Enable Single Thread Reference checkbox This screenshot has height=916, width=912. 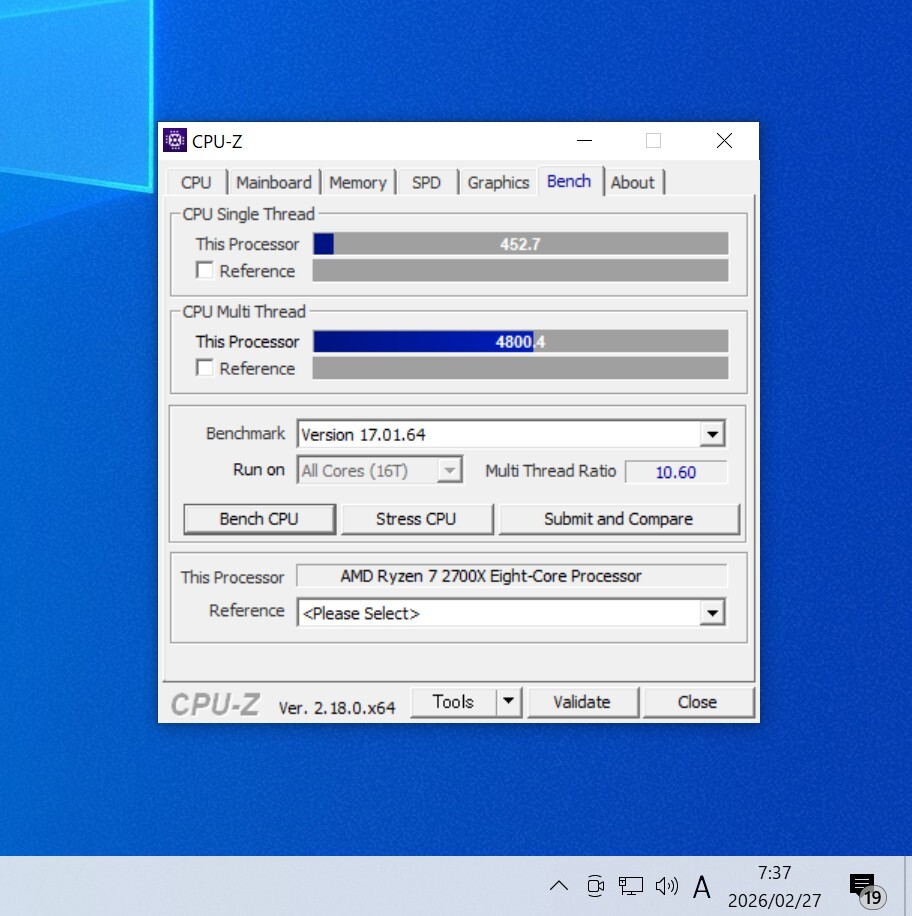(x=204, y=270)
